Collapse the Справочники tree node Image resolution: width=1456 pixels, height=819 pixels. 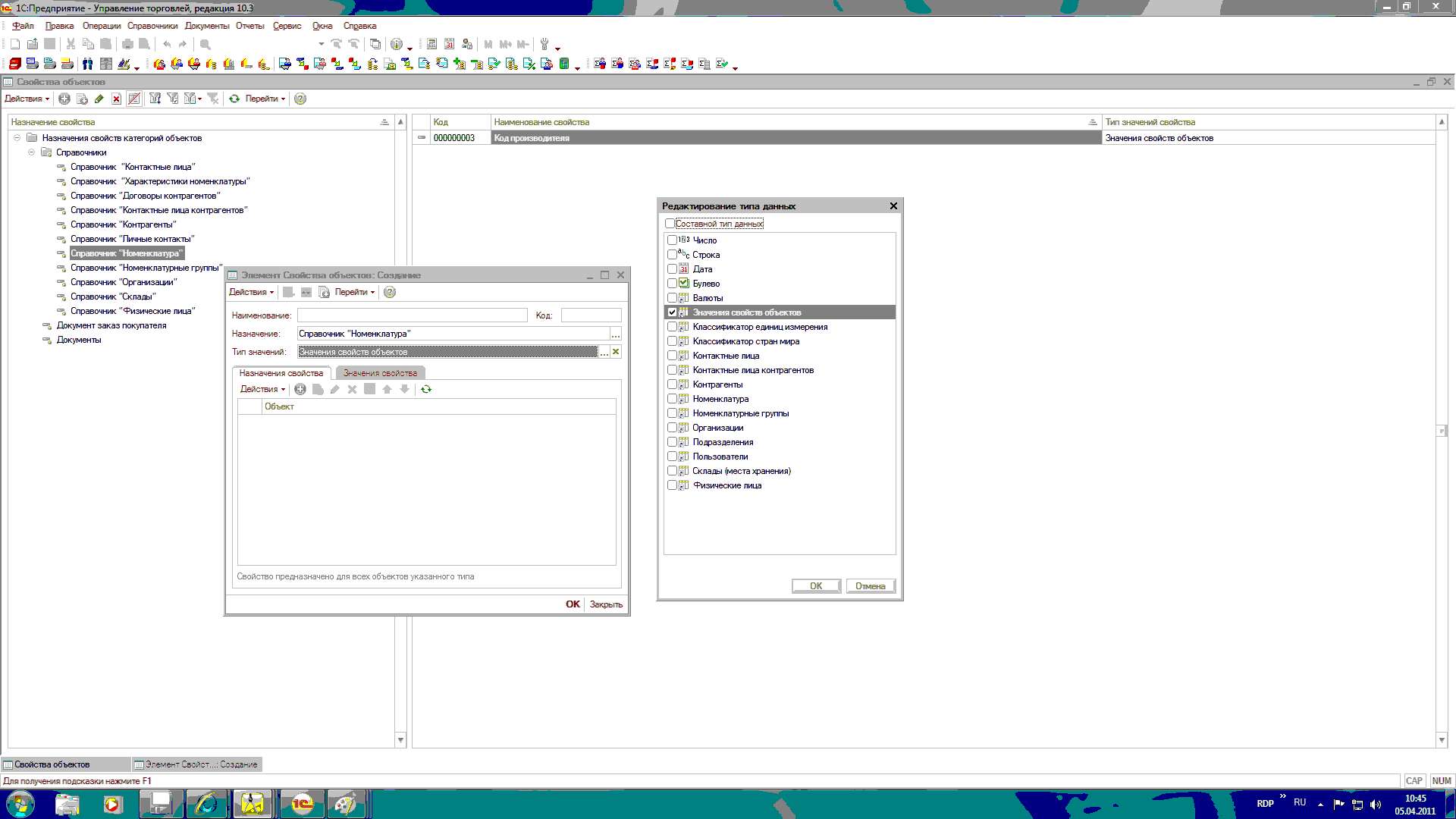click(x=31, y=152)
